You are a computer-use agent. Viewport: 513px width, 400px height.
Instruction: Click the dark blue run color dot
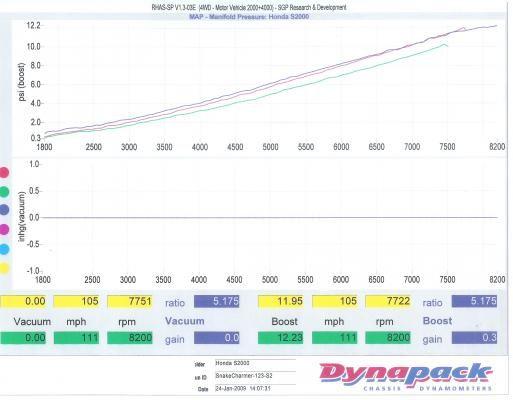(4, 210)
